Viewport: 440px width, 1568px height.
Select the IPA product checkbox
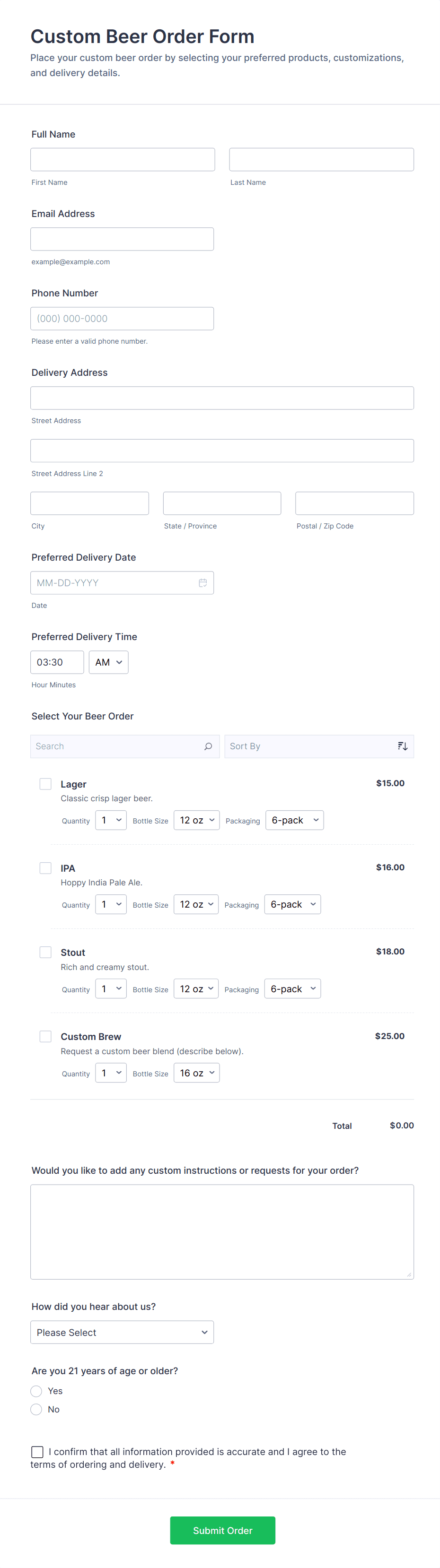46,868
